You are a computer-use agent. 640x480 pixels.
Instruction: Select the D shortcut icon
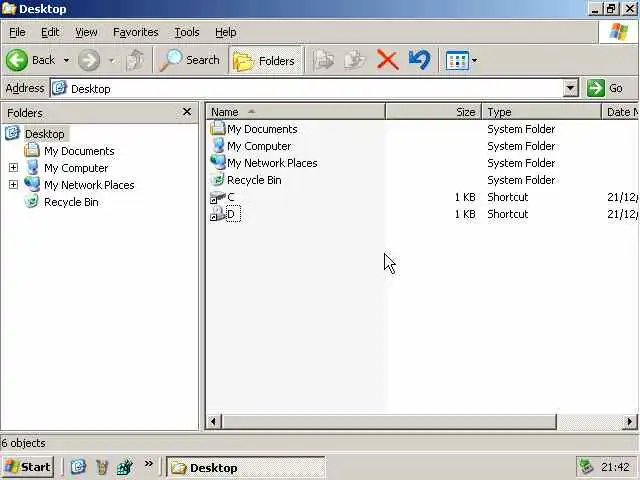[x=217, y=214]
